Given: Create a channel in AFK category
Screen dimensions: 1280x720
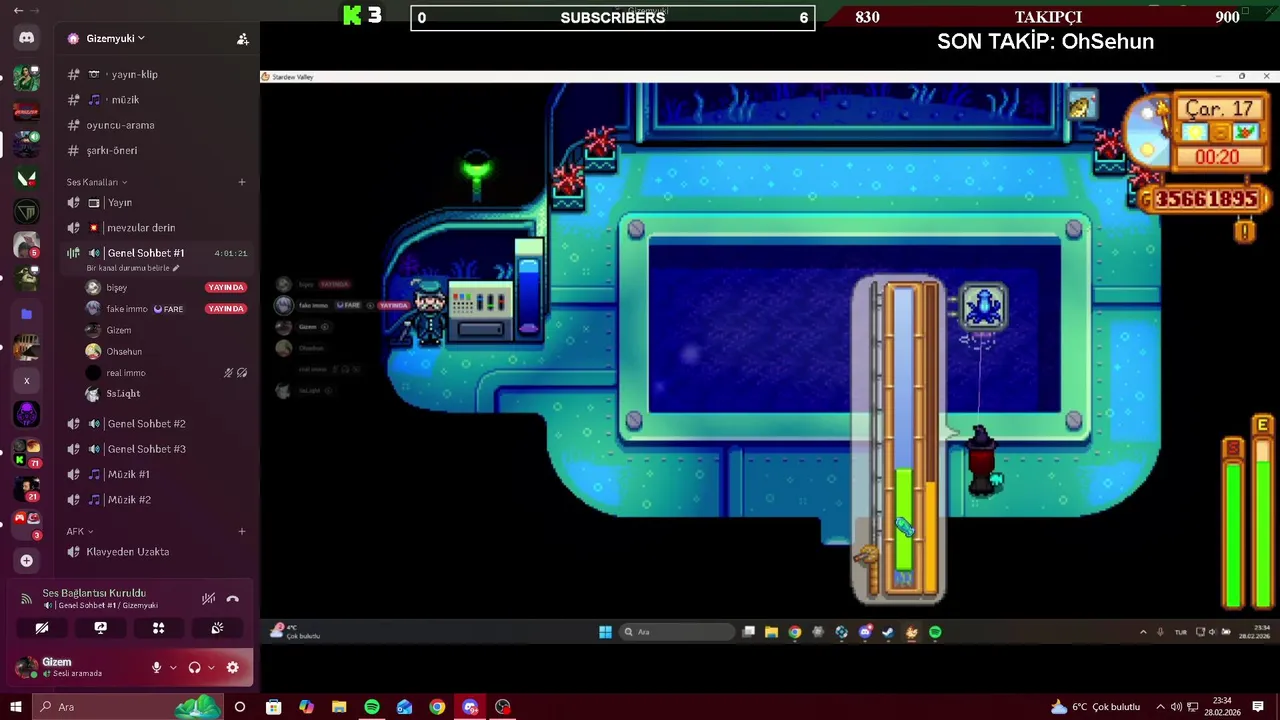Looking at the screenshot, I should coord(242,531).
